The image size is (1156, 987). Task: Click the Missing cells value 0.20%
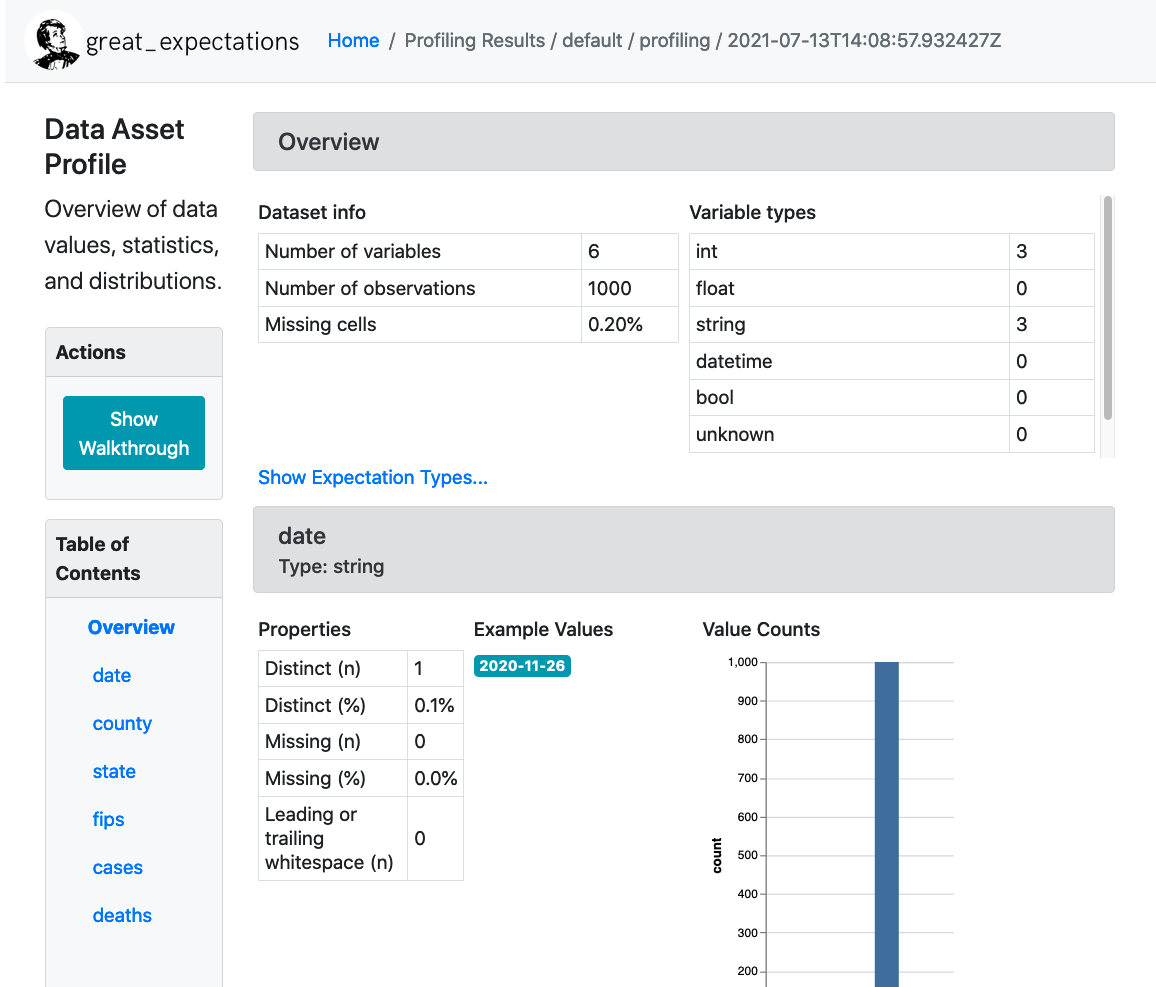pyautogui.click(x=615, y=325)
